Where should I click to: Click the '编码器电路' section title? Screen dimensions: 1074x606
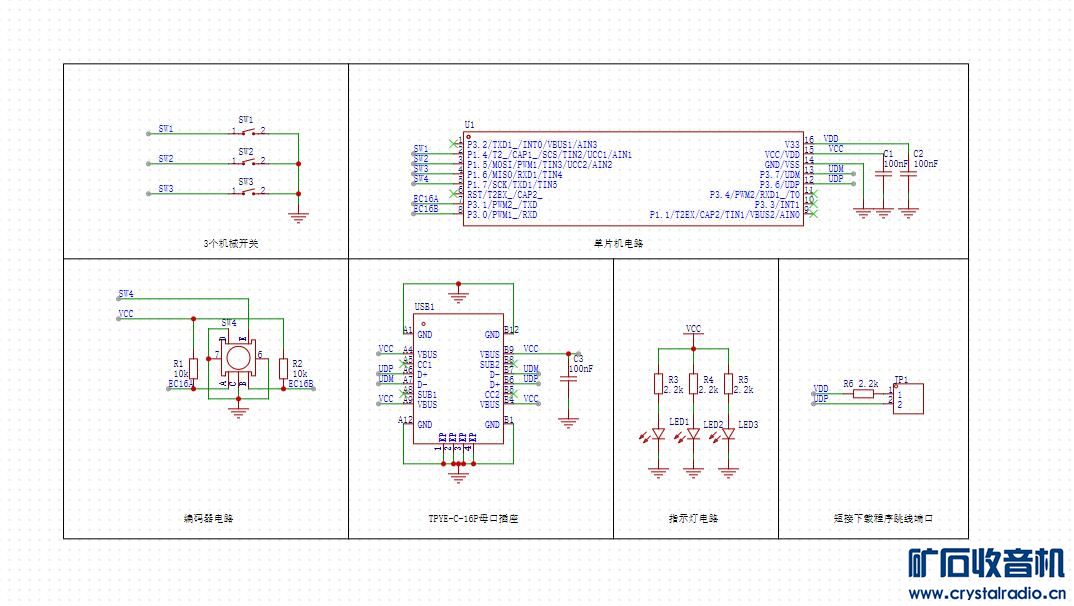pos(208,518)
